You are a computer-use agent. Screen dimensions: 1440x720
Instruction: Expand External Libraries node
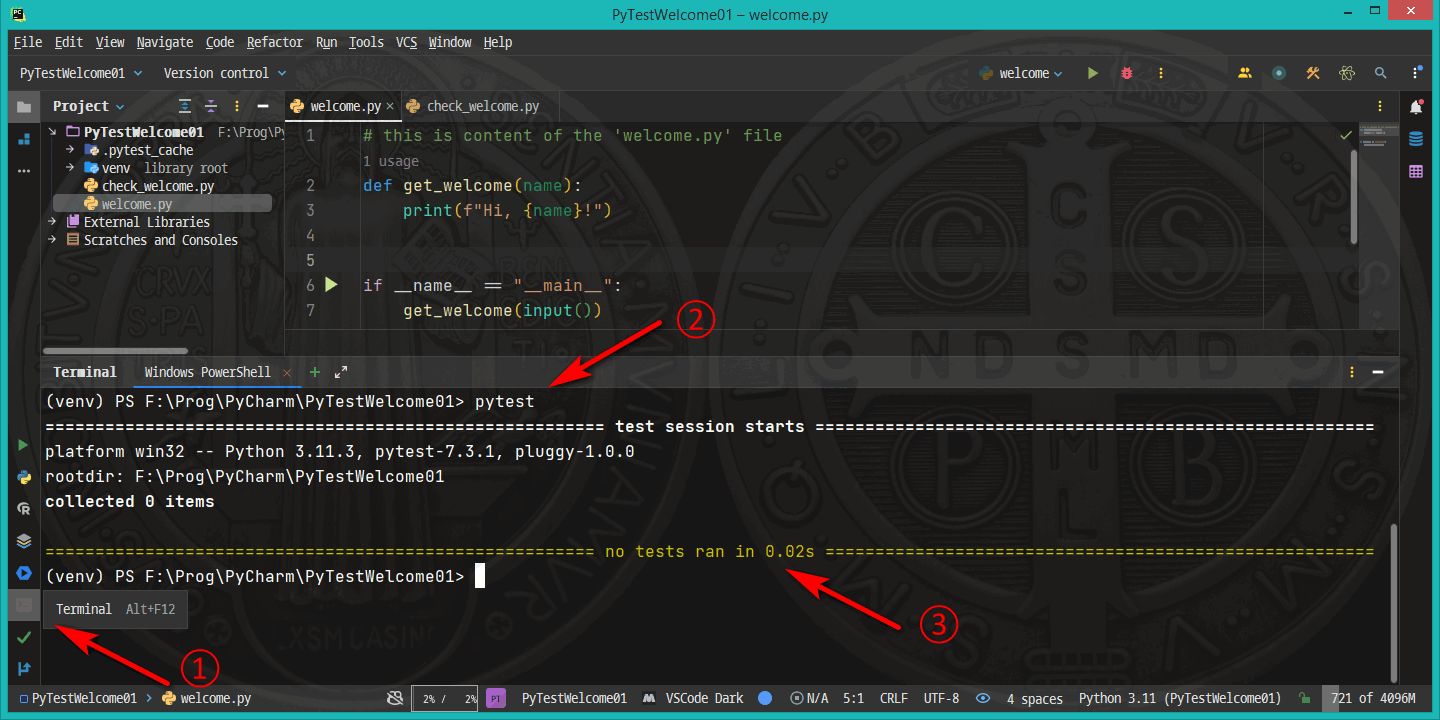tap(53, 222)
